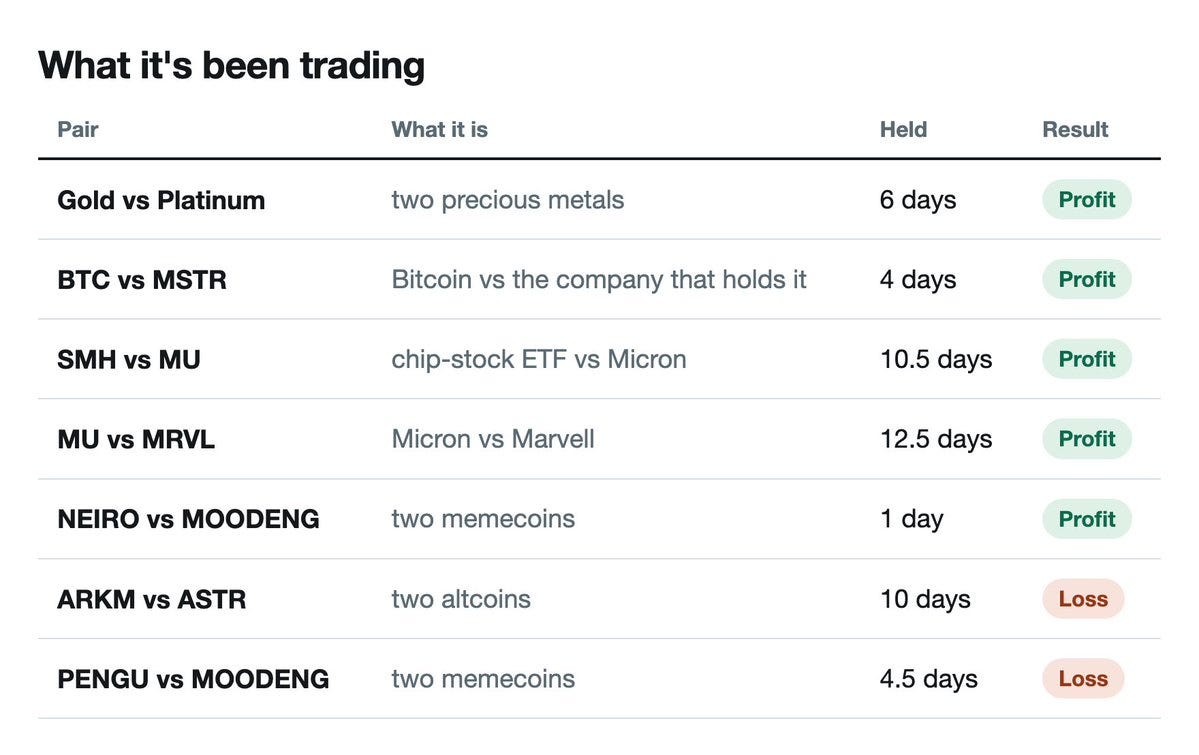Select the Gold vs Platinum pair
1199x755 pixels.
pos(161,200)
